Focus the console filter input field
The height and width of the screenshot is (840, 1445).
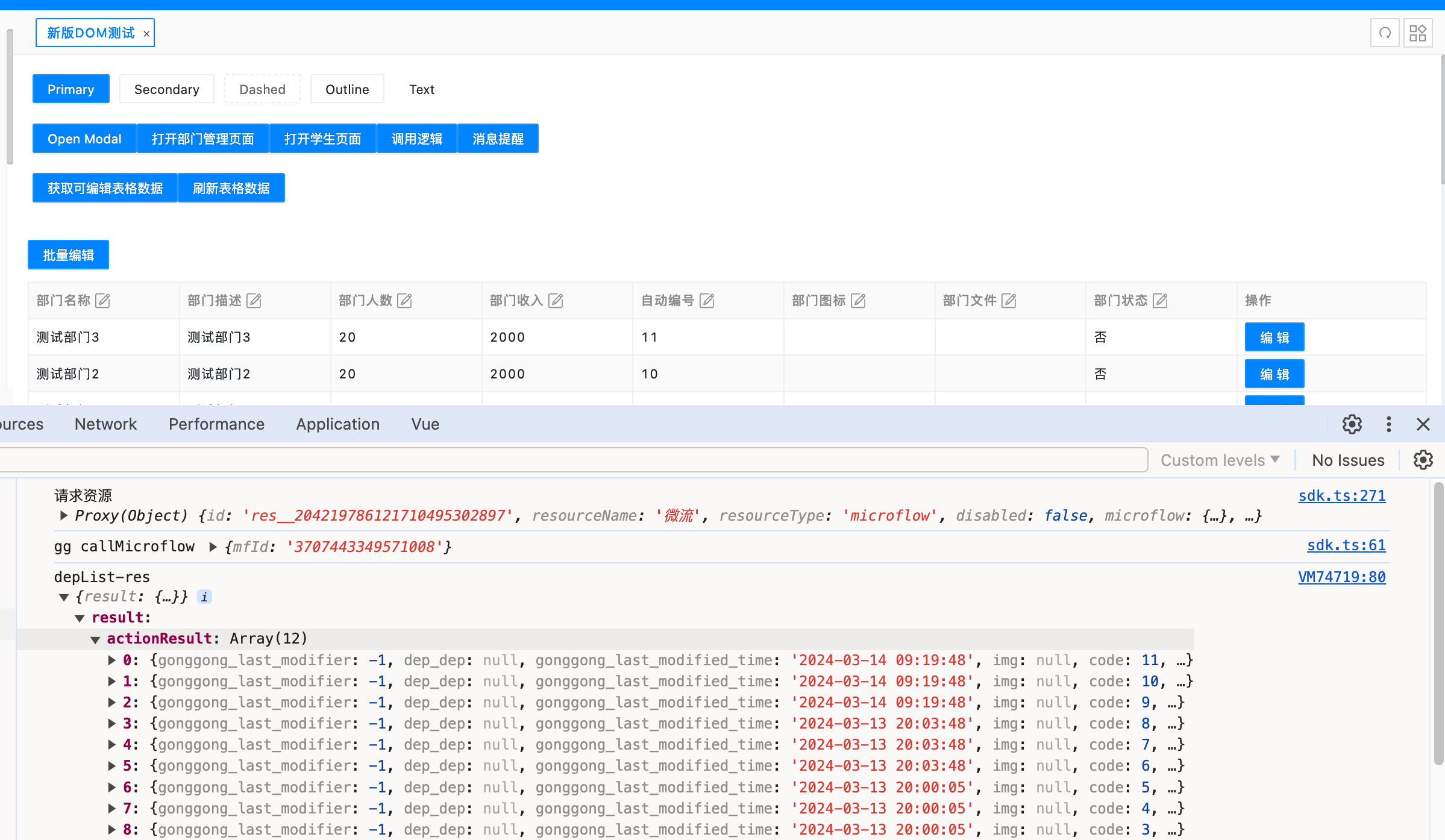572,460
